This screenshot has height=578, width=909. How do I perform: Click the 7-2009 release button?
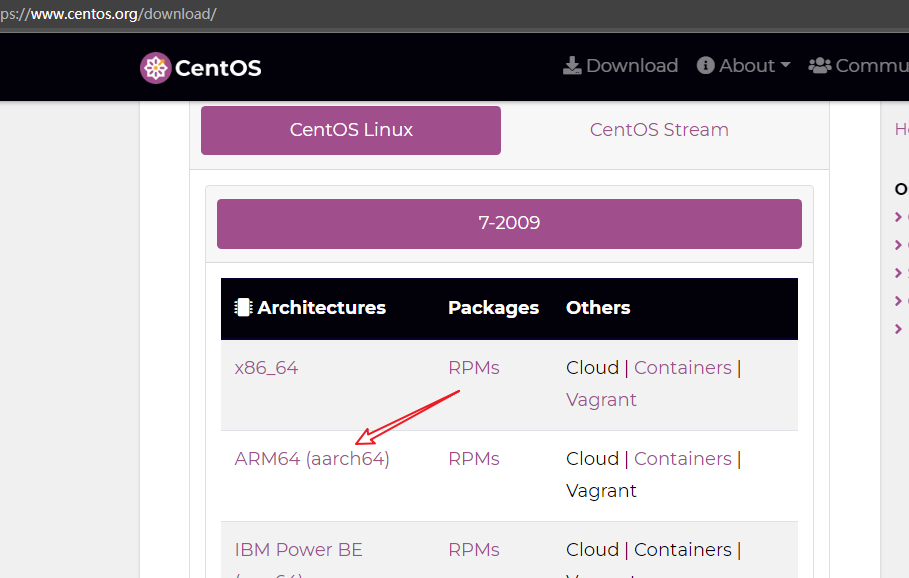point(509,224)
